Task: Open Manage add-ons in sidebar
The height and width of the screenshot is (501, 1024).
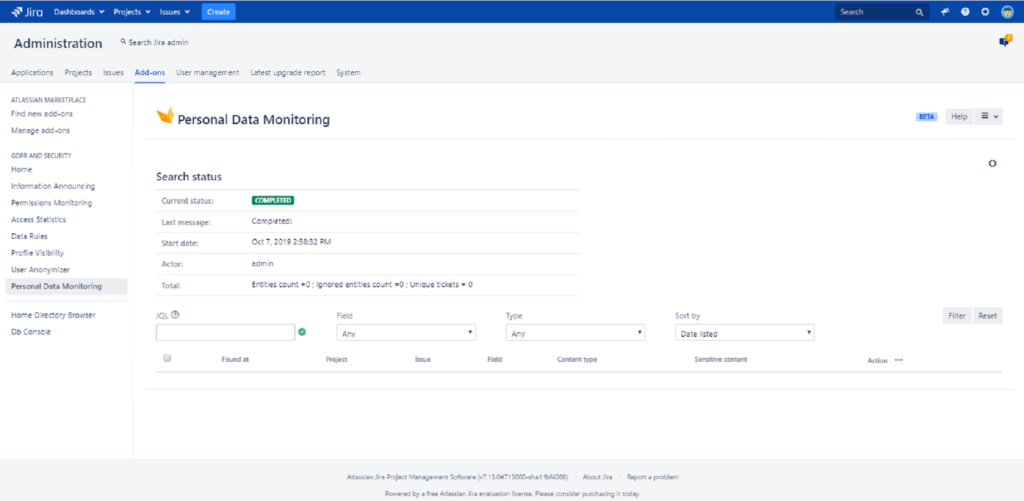Action: (40, 131)
